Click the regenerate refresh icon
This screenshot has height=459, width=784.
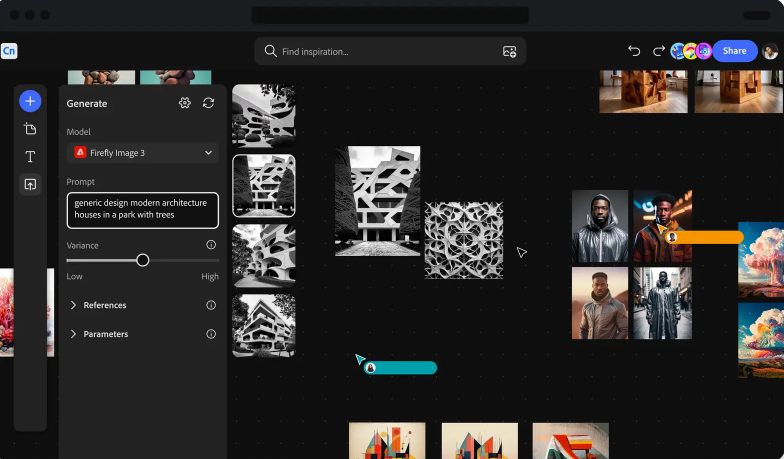pyautogui.click(x=208, y=103)
